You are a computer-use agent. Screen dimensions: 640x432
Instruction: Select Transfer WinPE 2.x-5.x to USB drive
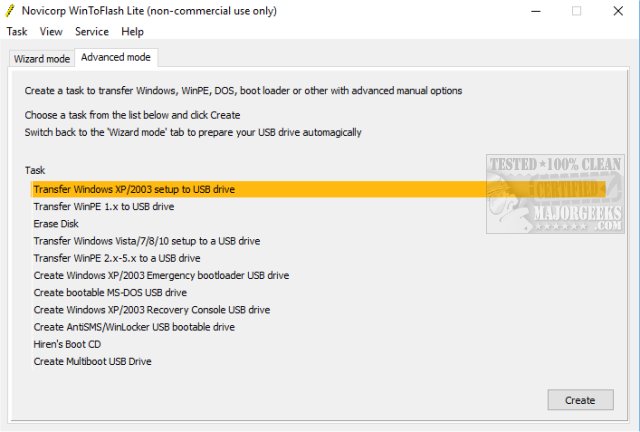117,258
